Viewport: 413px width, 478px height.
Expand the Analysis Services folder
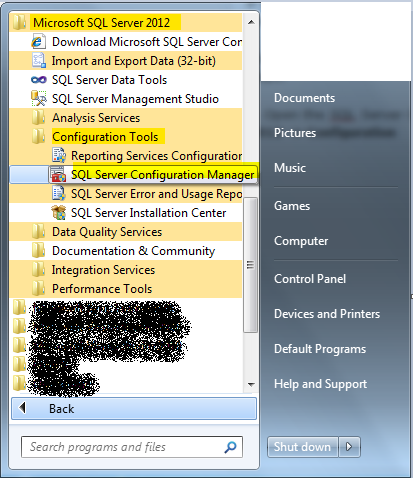click(x=126, y=118)
